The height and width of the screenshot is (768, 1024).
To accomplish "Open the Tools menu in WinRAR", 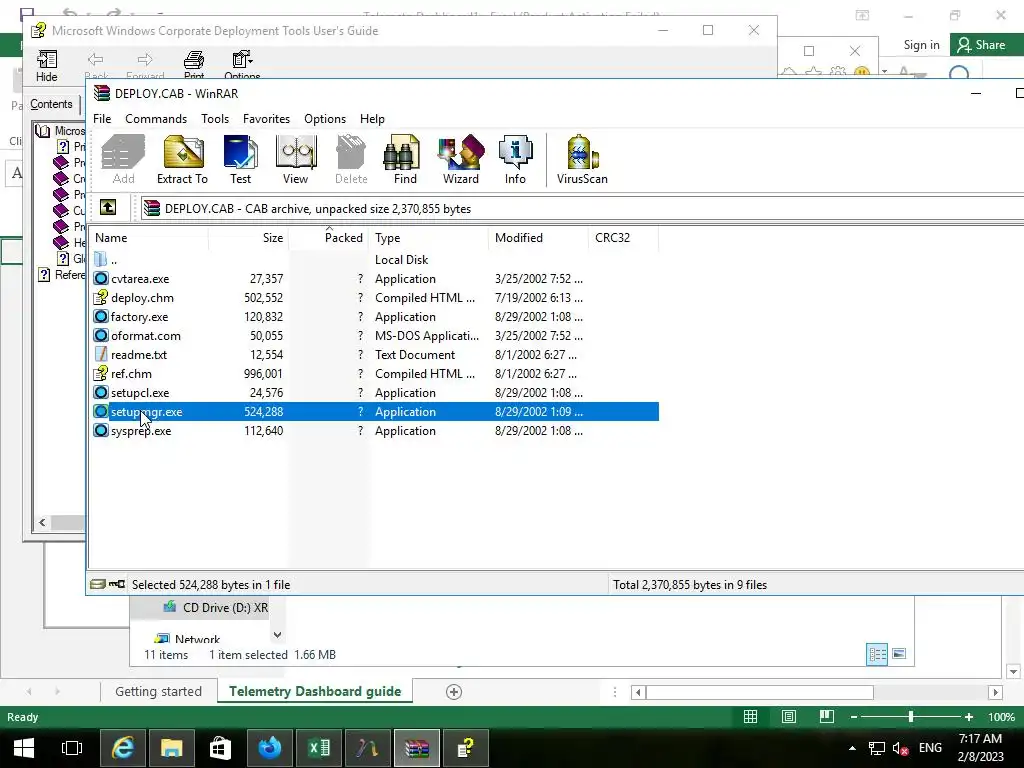I will (x=215, y=119).
